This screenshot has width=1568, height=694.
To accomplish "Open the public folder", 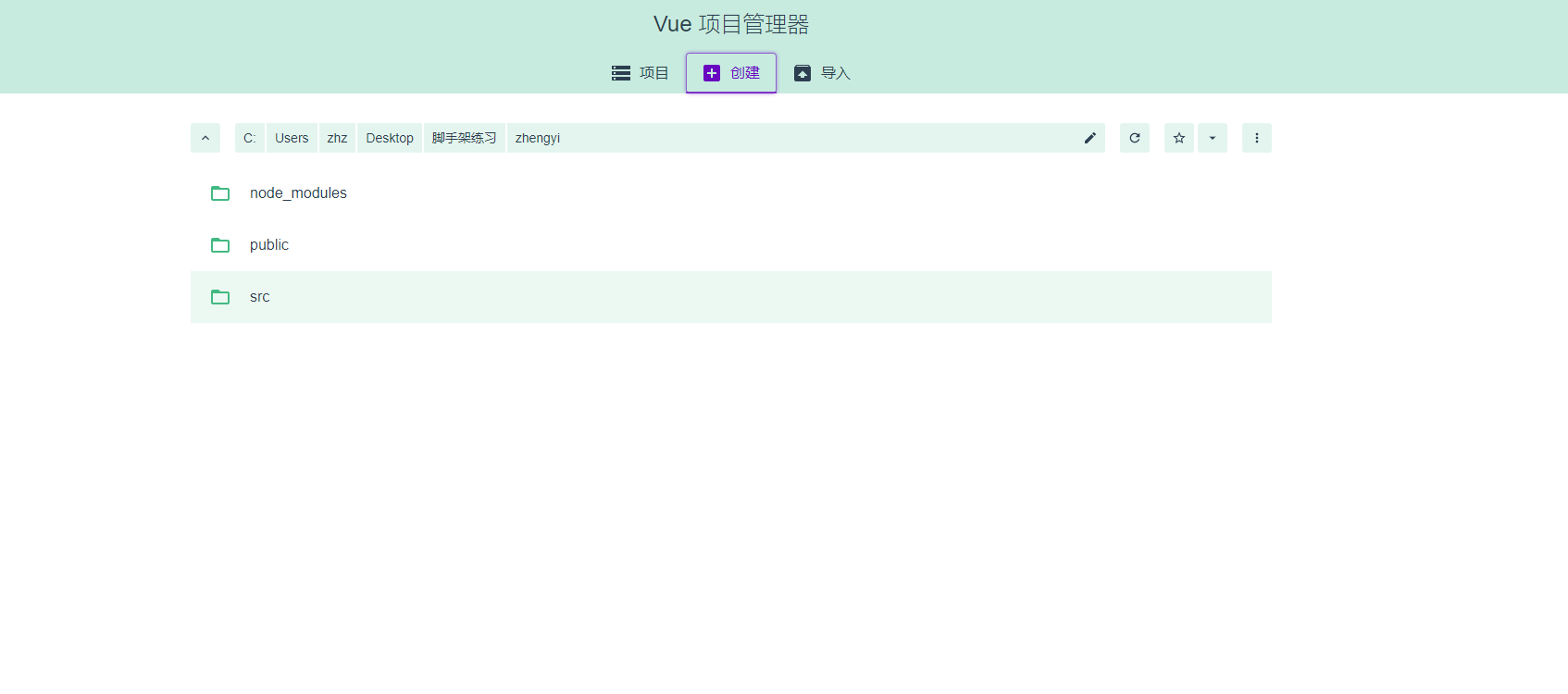I will click(x=731, y=245).
